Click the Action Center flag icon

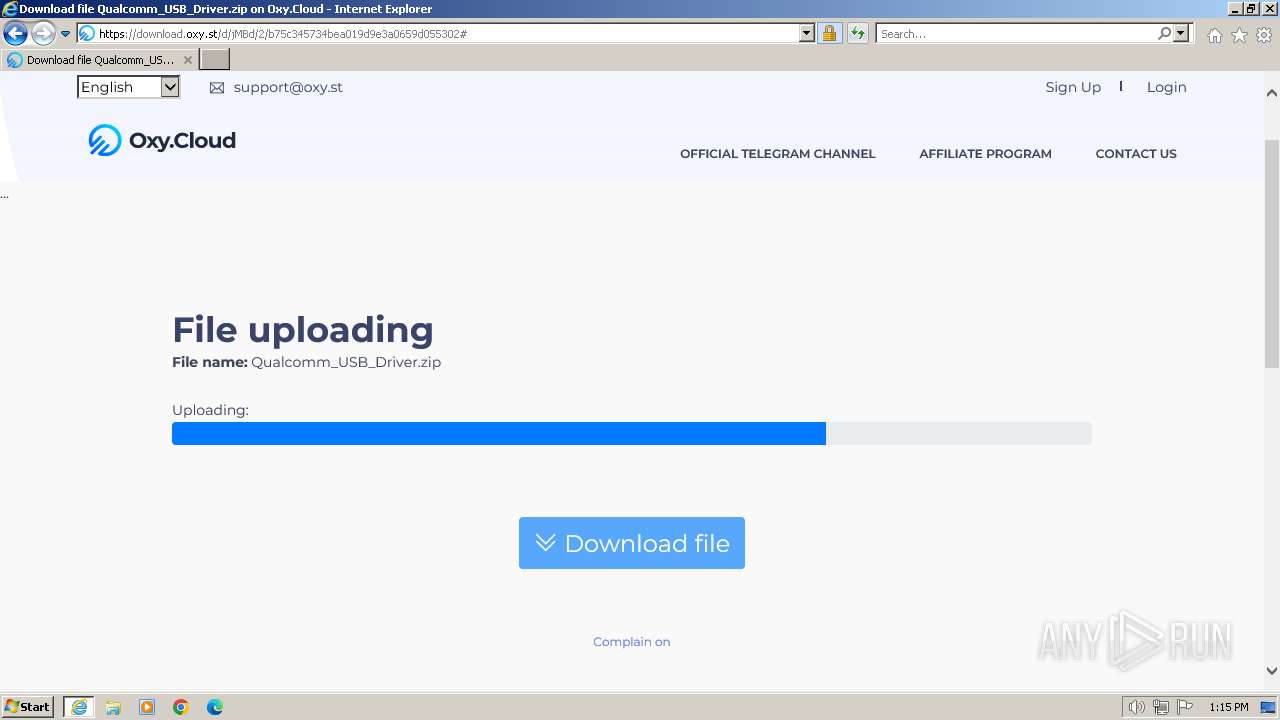1185,707
